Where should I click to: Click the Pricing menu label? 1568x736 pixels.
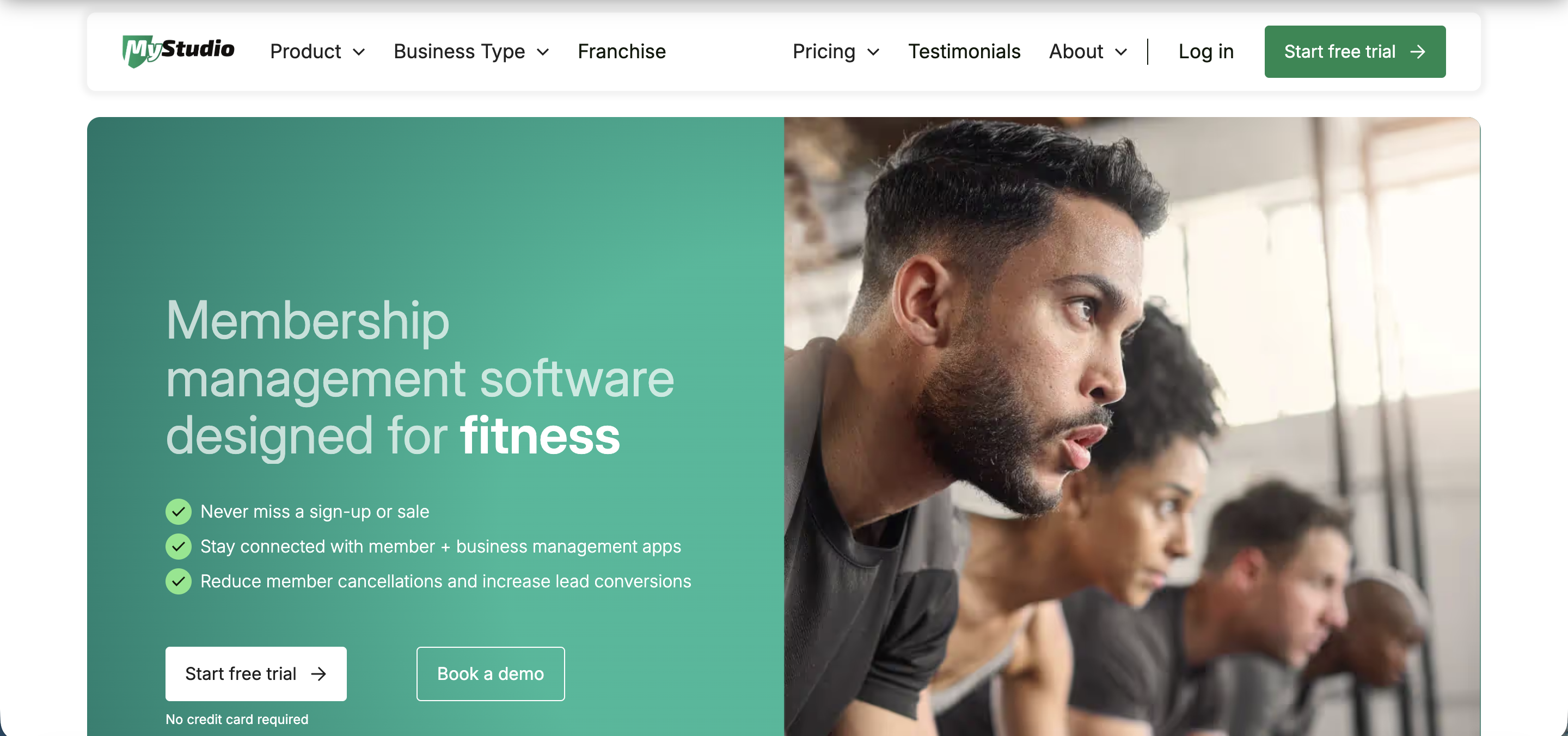pyautogui.click(x=824, y=51)
